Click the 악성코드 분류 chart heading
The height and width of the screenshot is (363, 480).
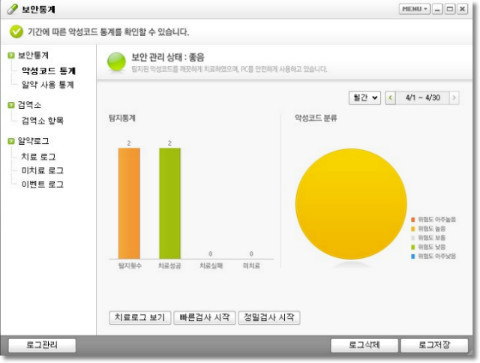click(x=316, y=118)
